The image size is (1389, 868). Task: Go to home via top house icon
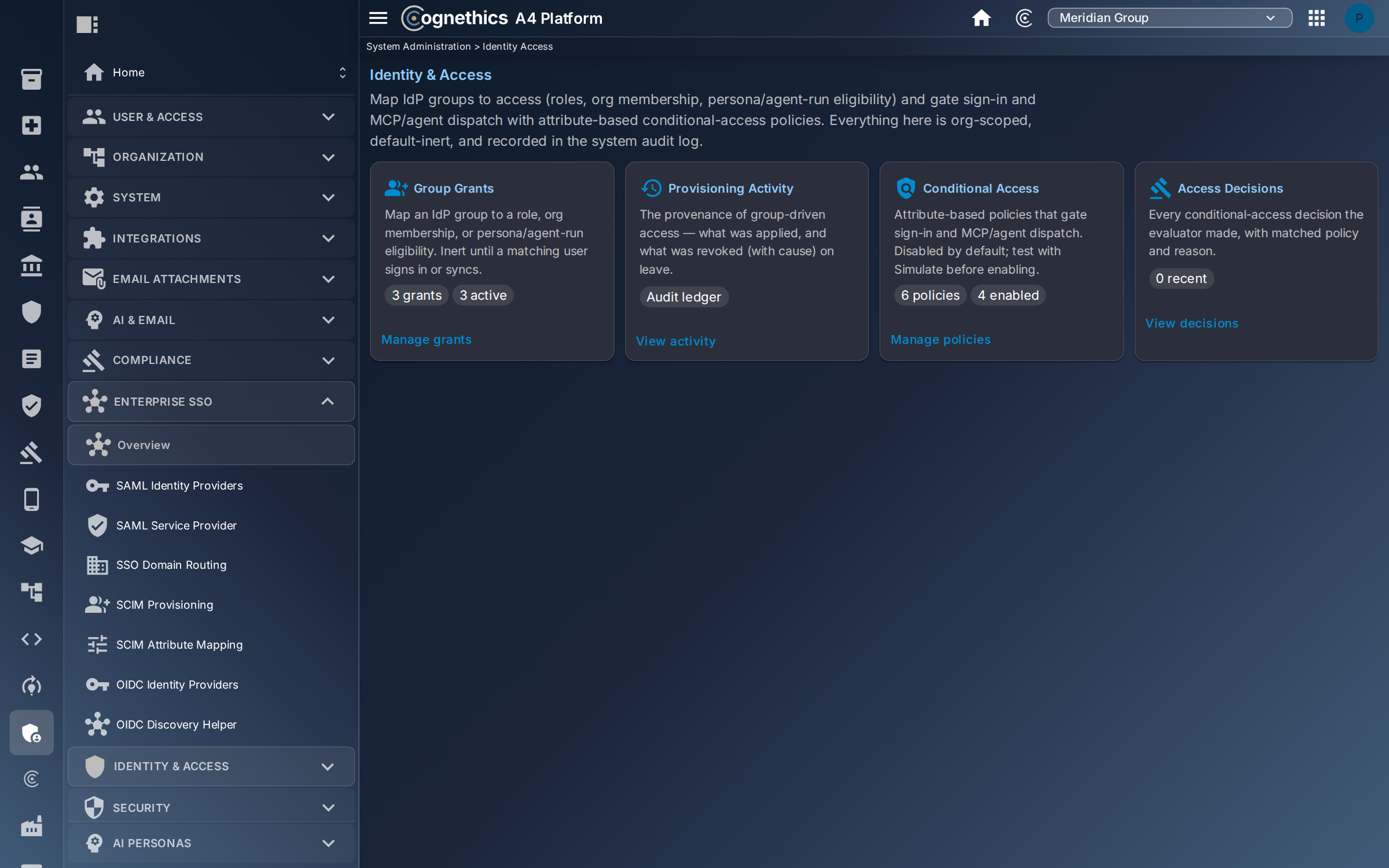click(981, 18)
